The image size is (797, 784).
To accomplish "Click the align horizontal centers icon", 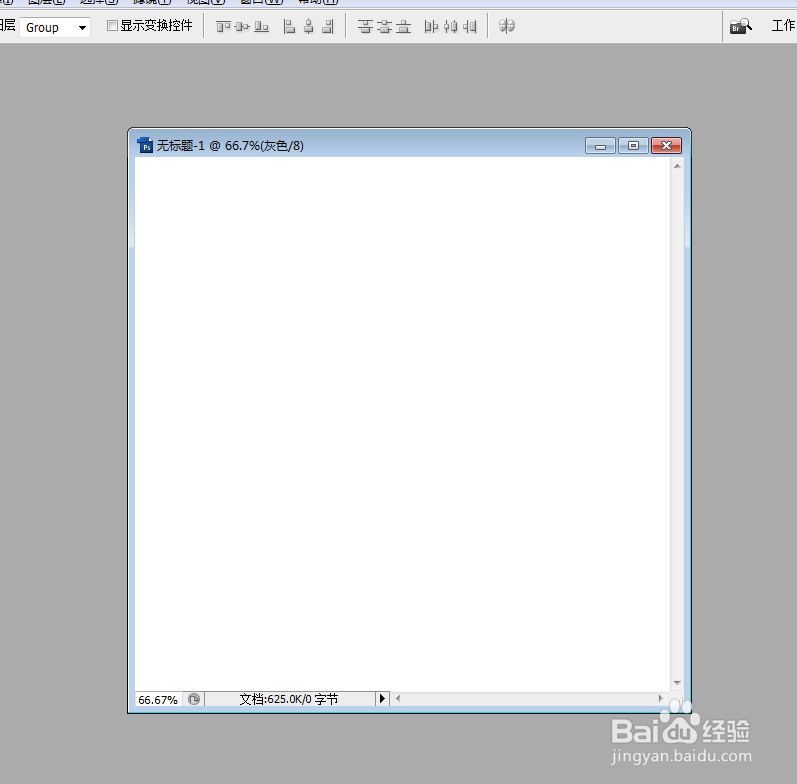I will tap(309, 26).
